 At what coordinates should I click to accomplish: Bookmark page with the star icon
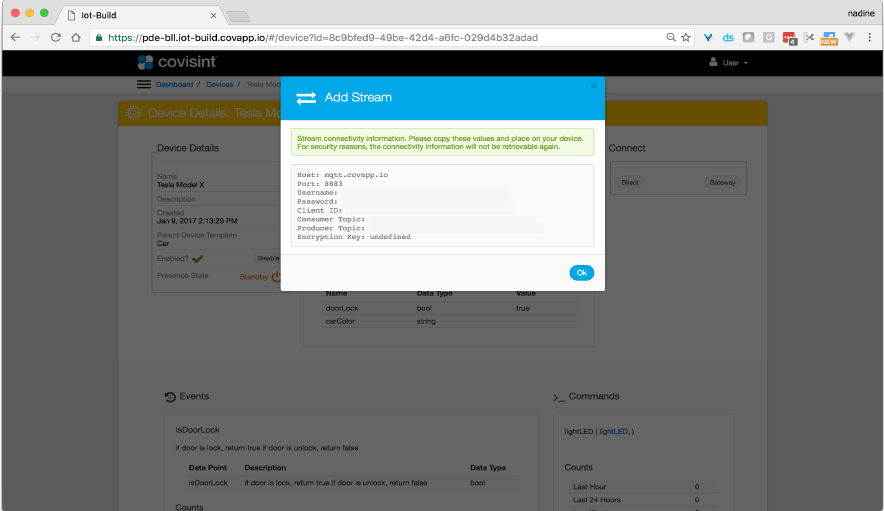[685, 38]
